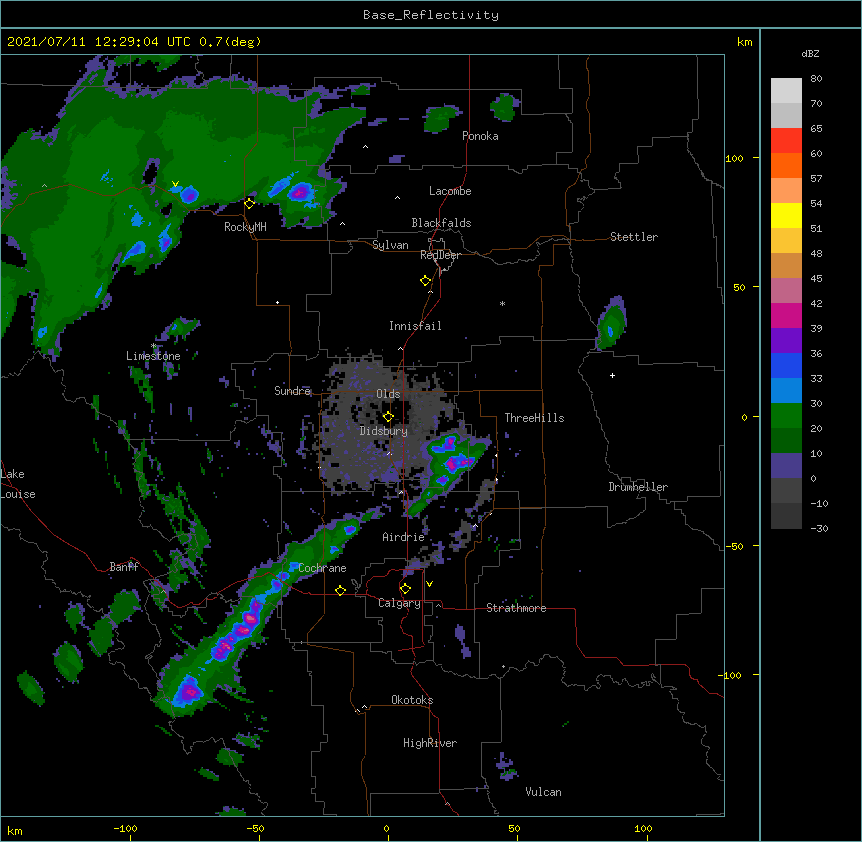862x842 pixels.
Task: Click the HighRiver town label
Action: [430, 743]
